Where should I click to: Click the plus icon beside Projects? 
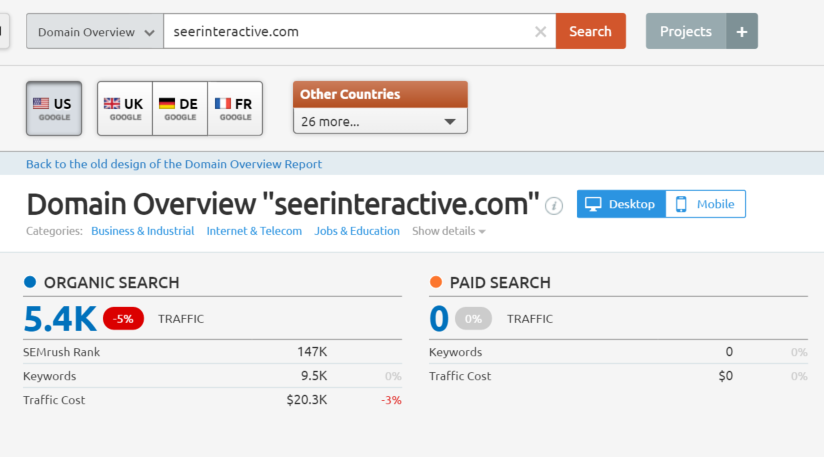tap(742, 31)
